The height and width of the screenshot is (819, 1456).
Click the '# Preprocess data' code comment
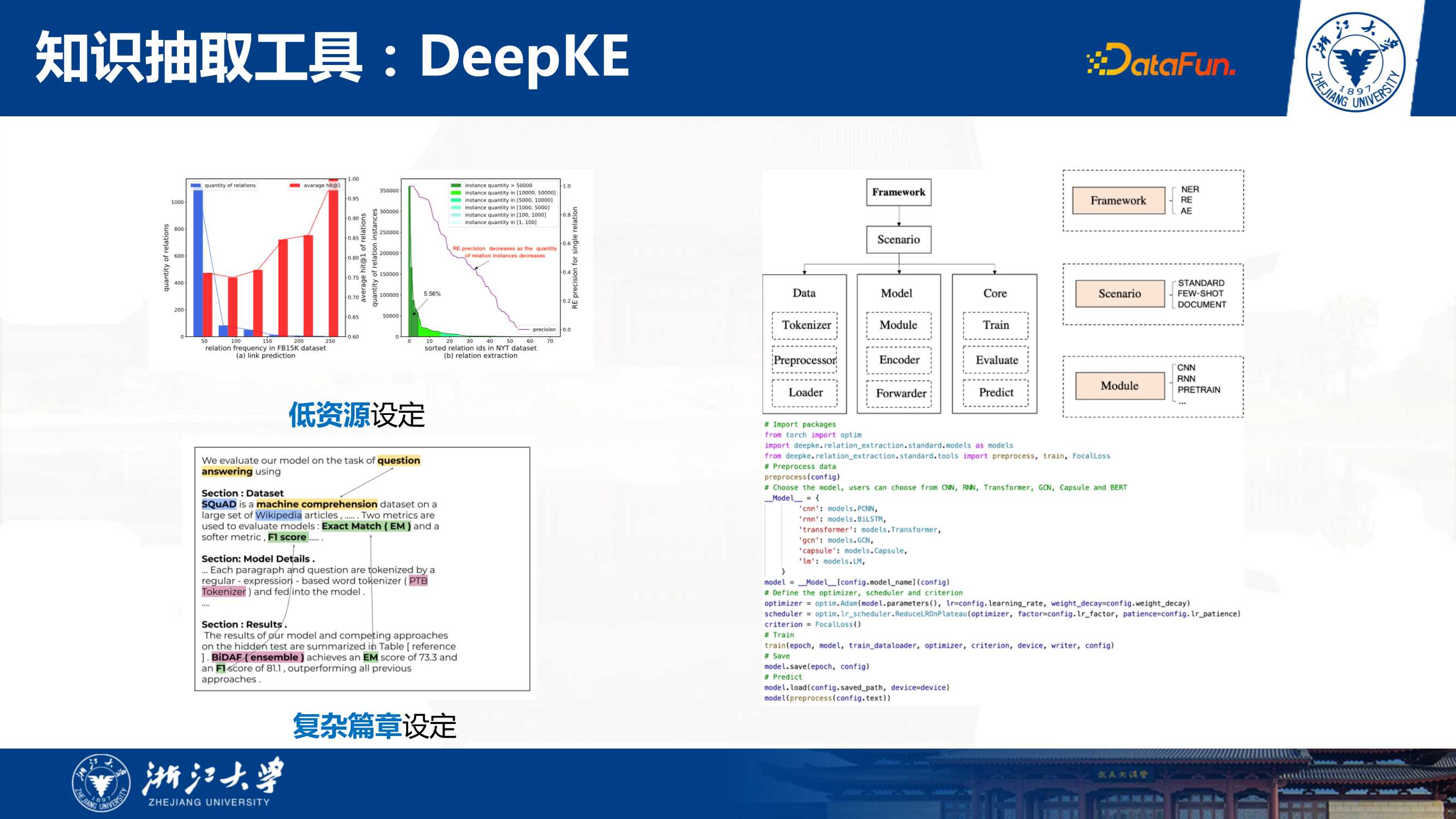(x=800, y=466)
